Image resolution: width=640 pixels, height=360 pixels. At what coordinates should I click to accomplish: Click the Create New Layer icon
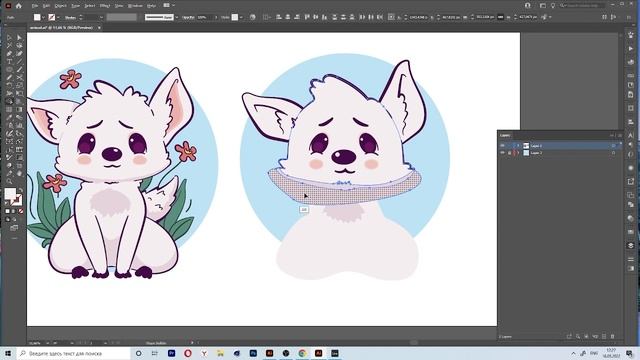pyautogui.click(x=604, y=336)
